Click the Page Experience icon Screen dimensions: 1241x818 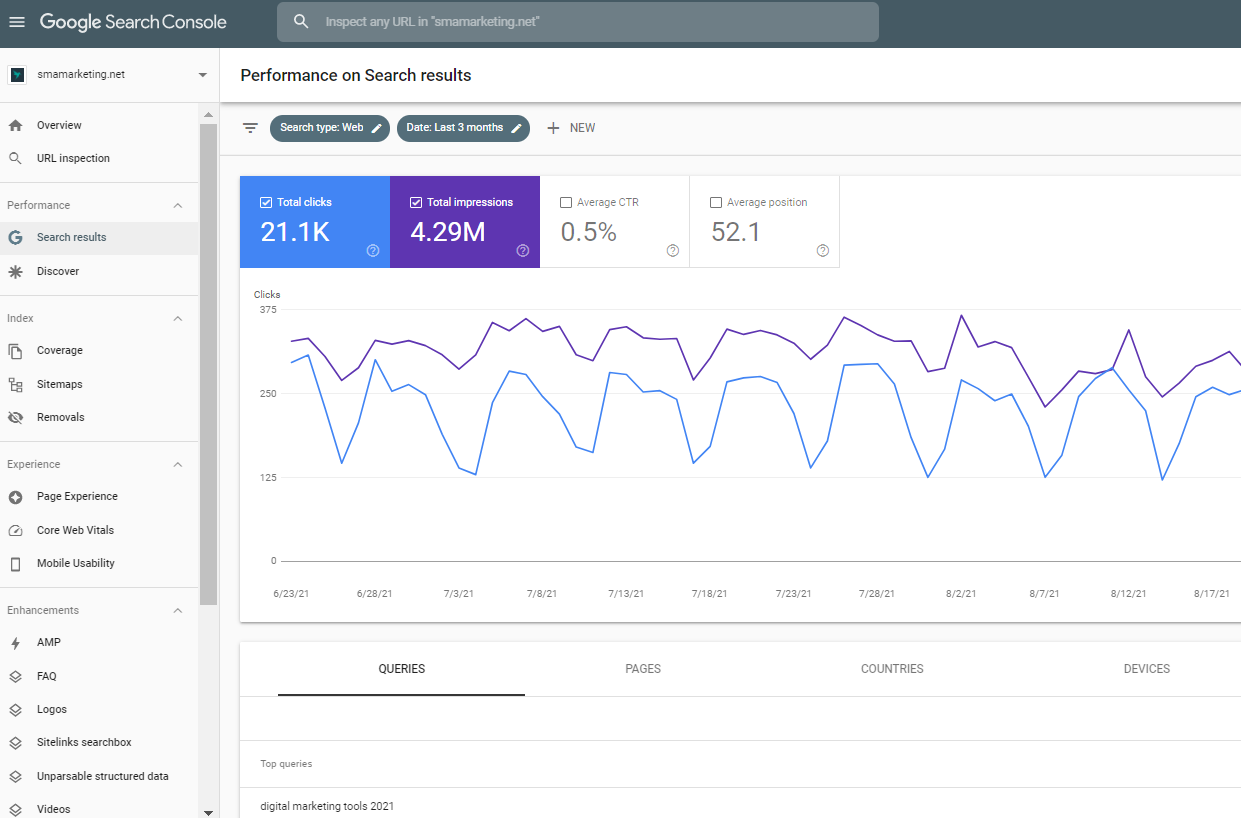[15, 497]
